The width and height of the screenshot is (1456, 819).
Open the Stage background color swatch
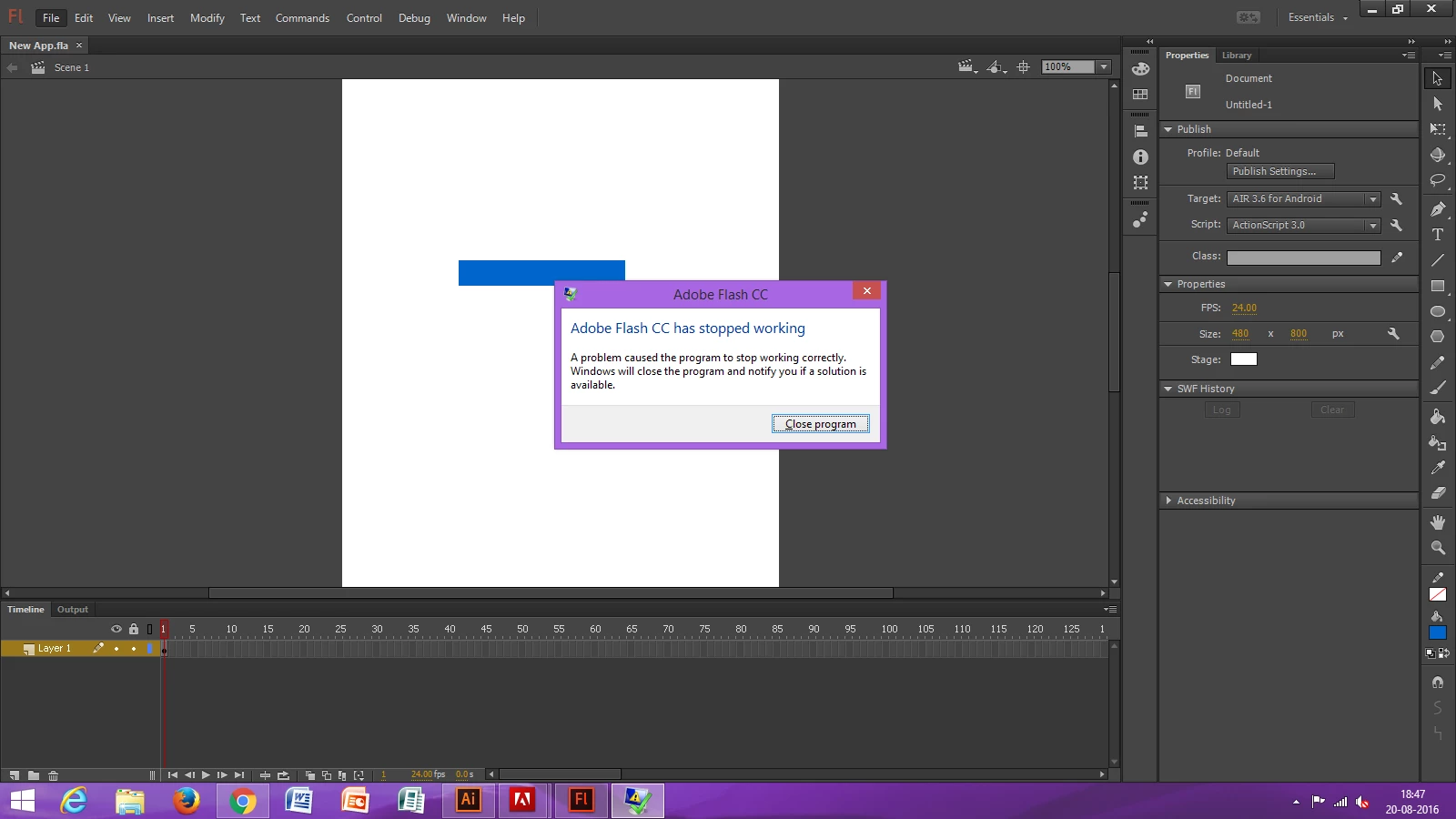1244,359
